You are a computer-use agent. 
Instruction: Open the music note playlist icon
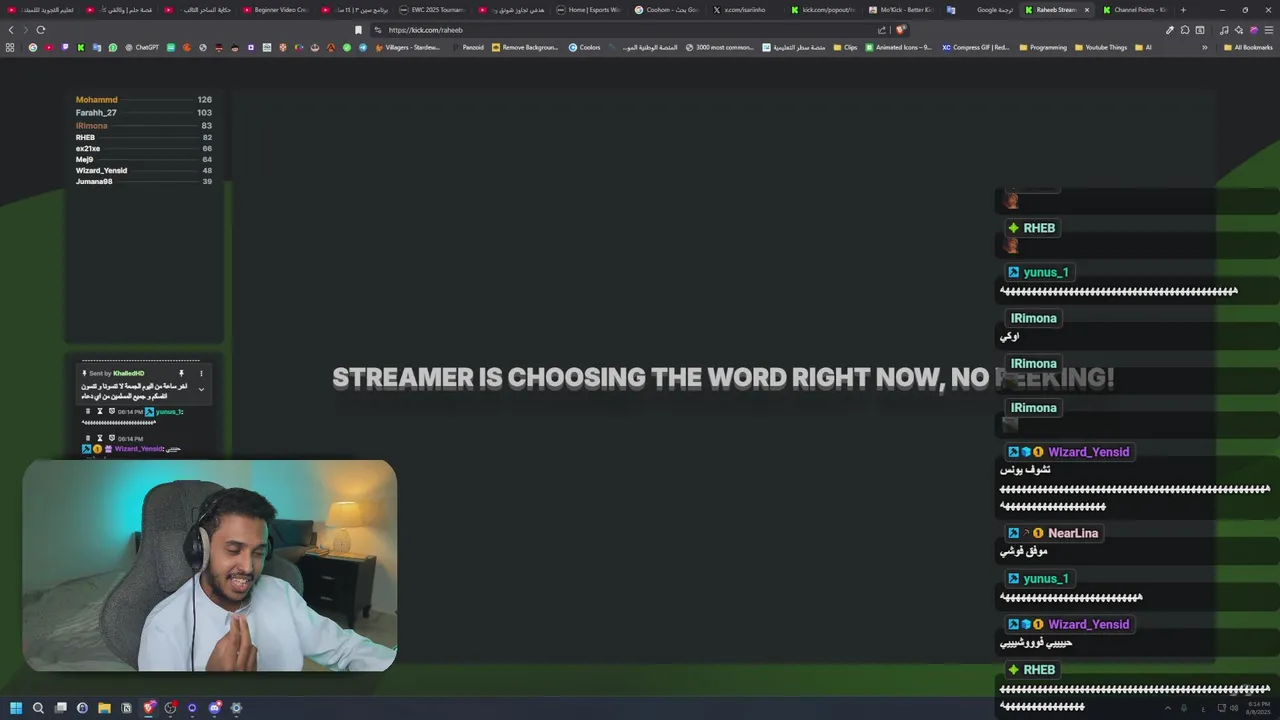click(1224, 30)
